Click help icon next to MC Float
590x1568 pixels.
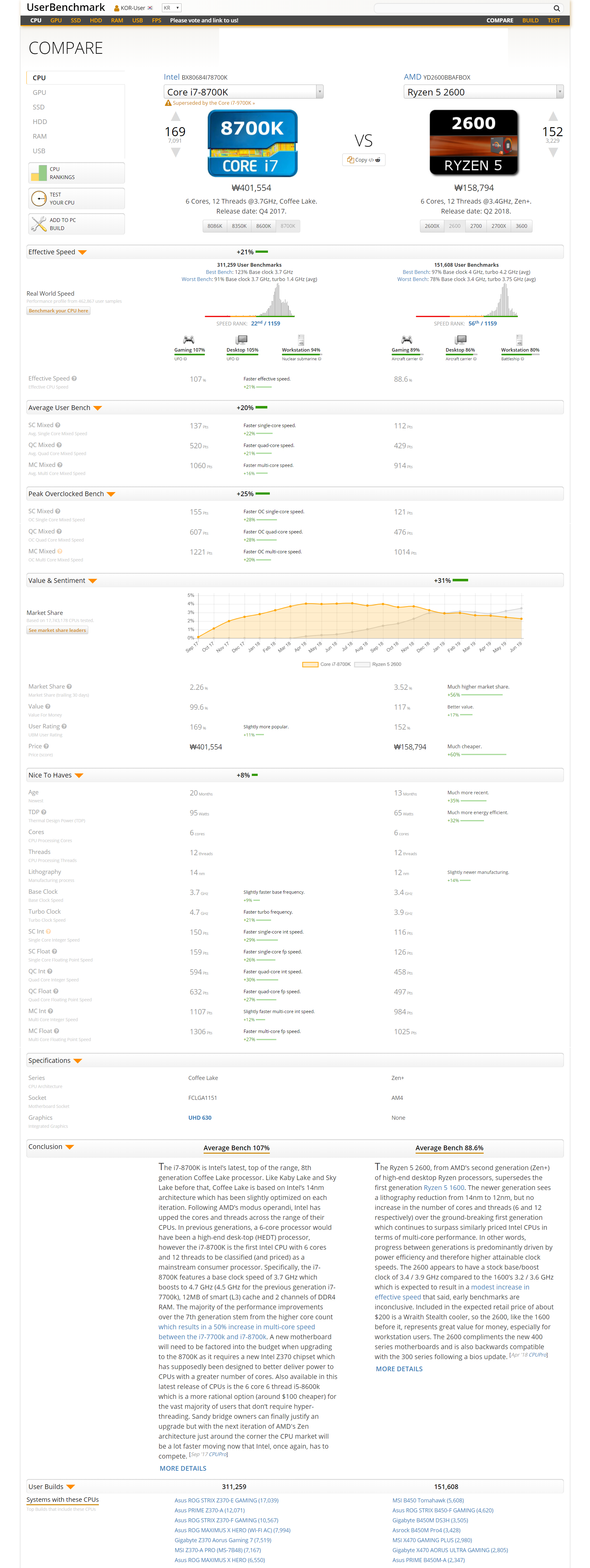[x=56, y=1031]
